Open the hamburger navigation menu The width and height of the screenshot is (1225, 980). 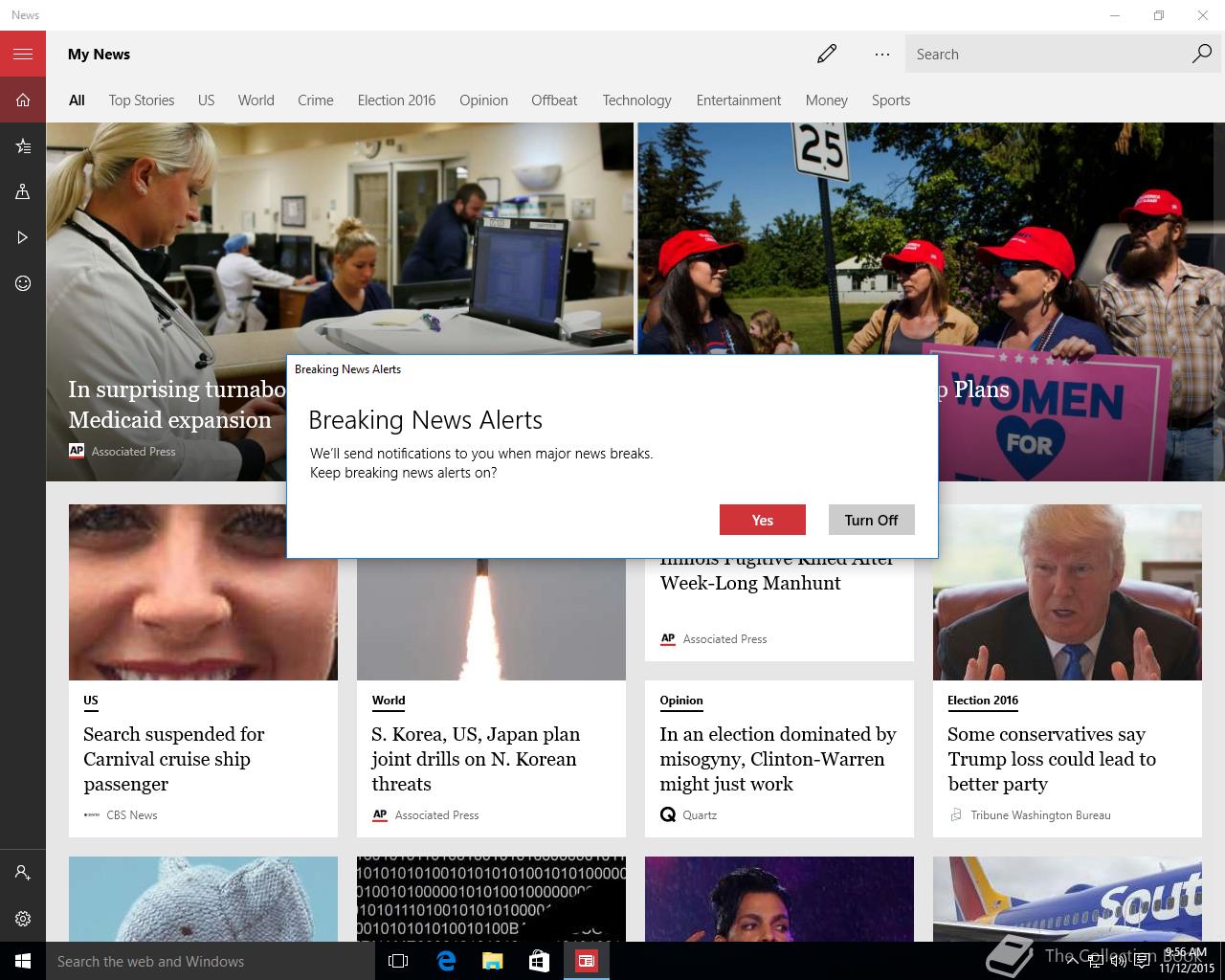click(23, 54)
